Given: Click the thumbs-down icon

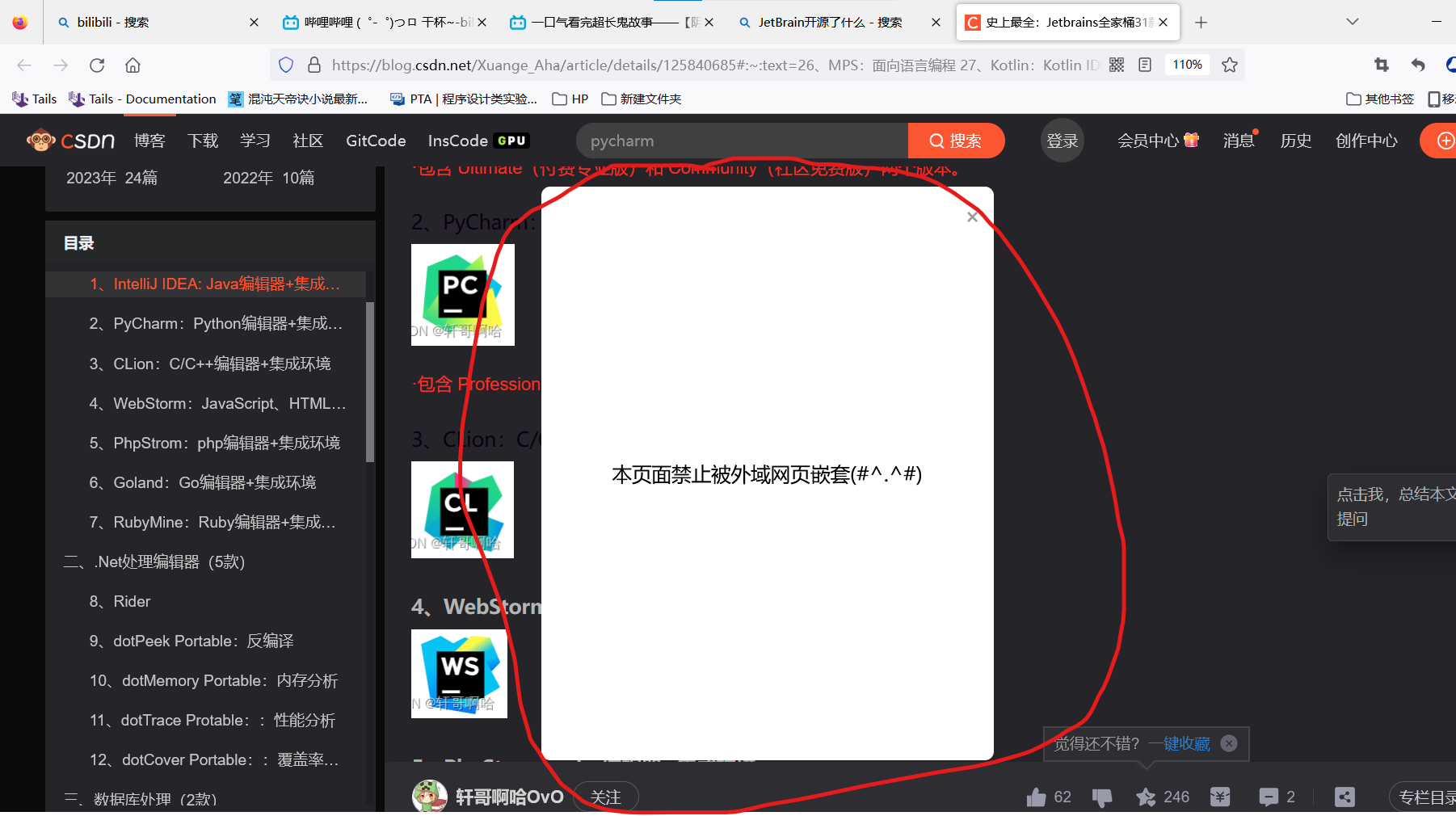Looking at the screenshot, I should tap(1102, 797).
